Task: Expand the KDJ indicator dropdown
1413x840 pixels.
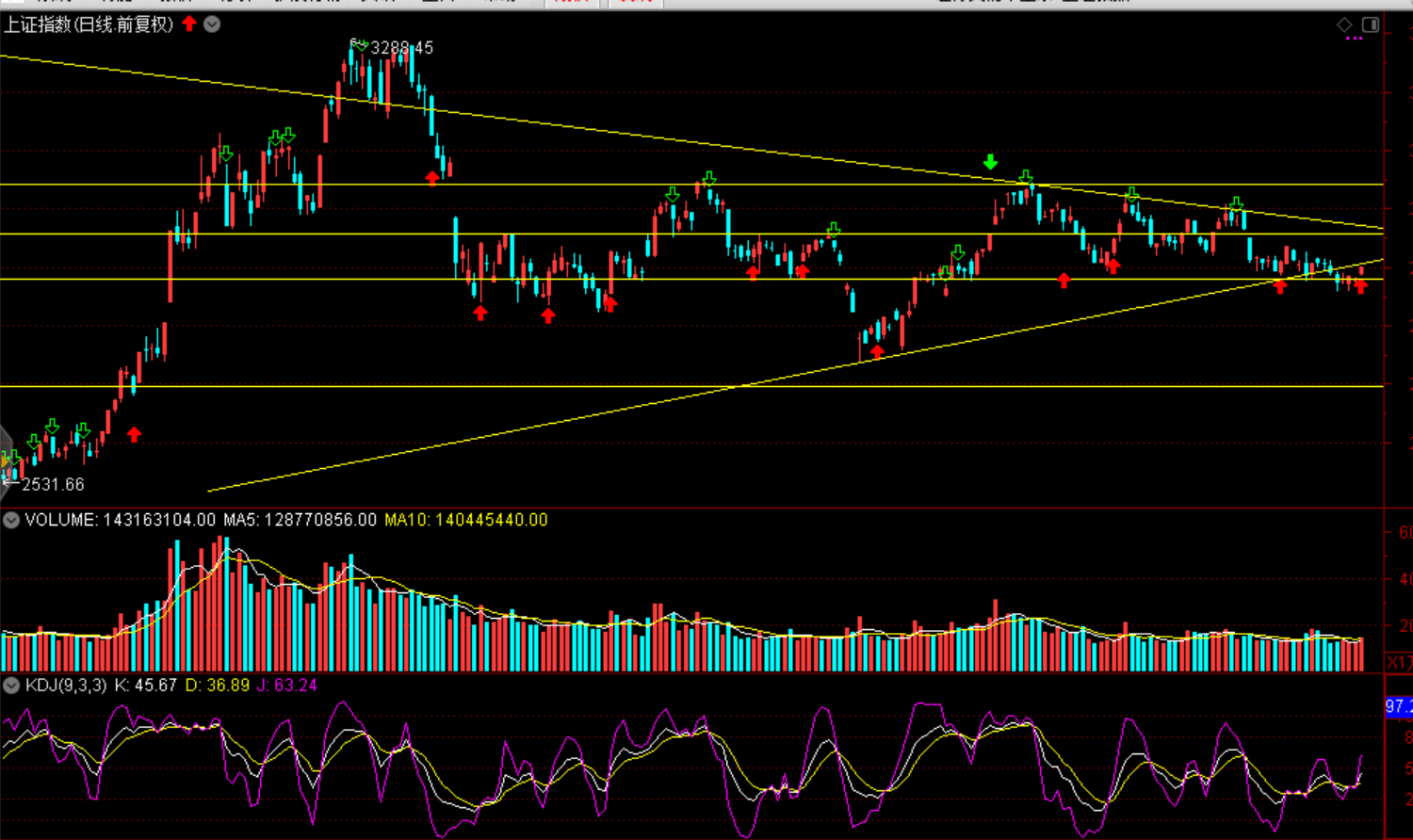Action: 11,686
